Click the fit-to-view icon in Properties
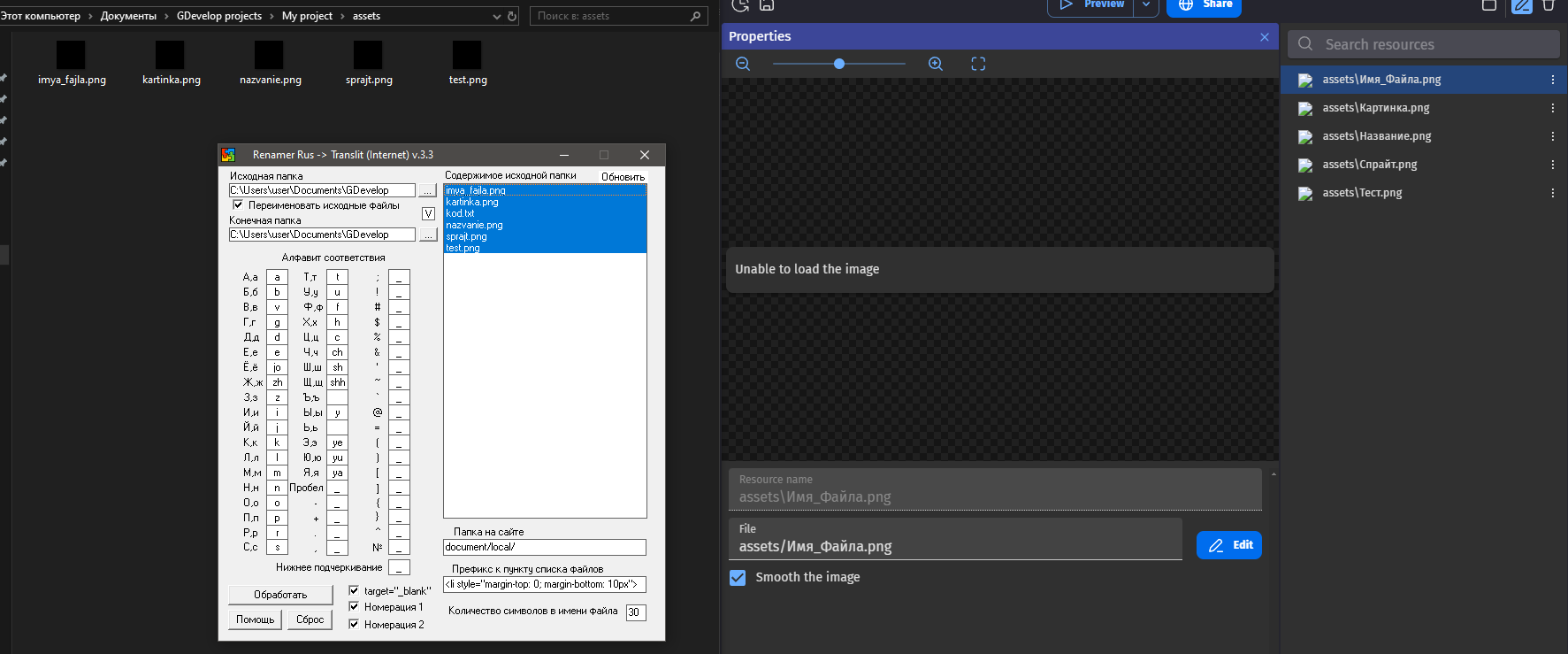Viewport: 1568px width, 654px height. 978,64
